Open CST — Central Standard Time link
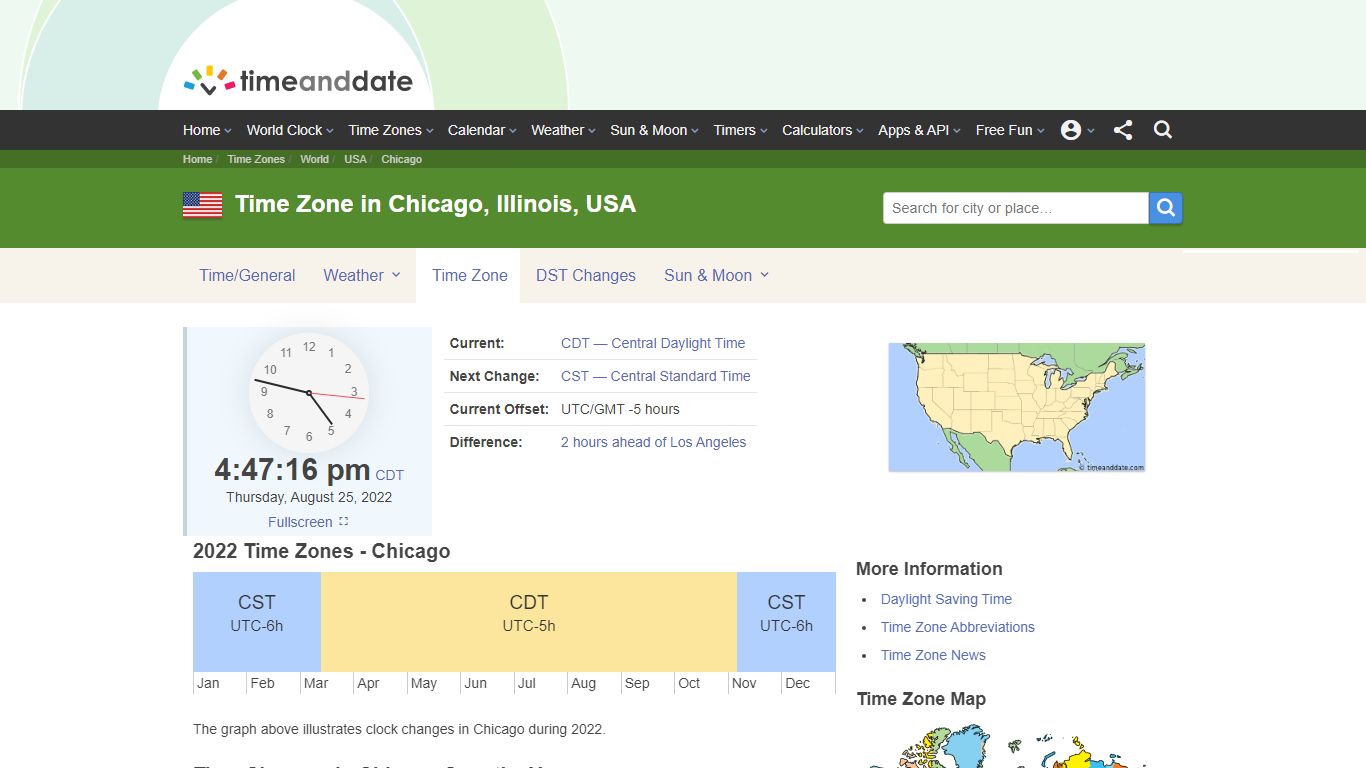Screen dimensions: 1366x768 [656, 376]
